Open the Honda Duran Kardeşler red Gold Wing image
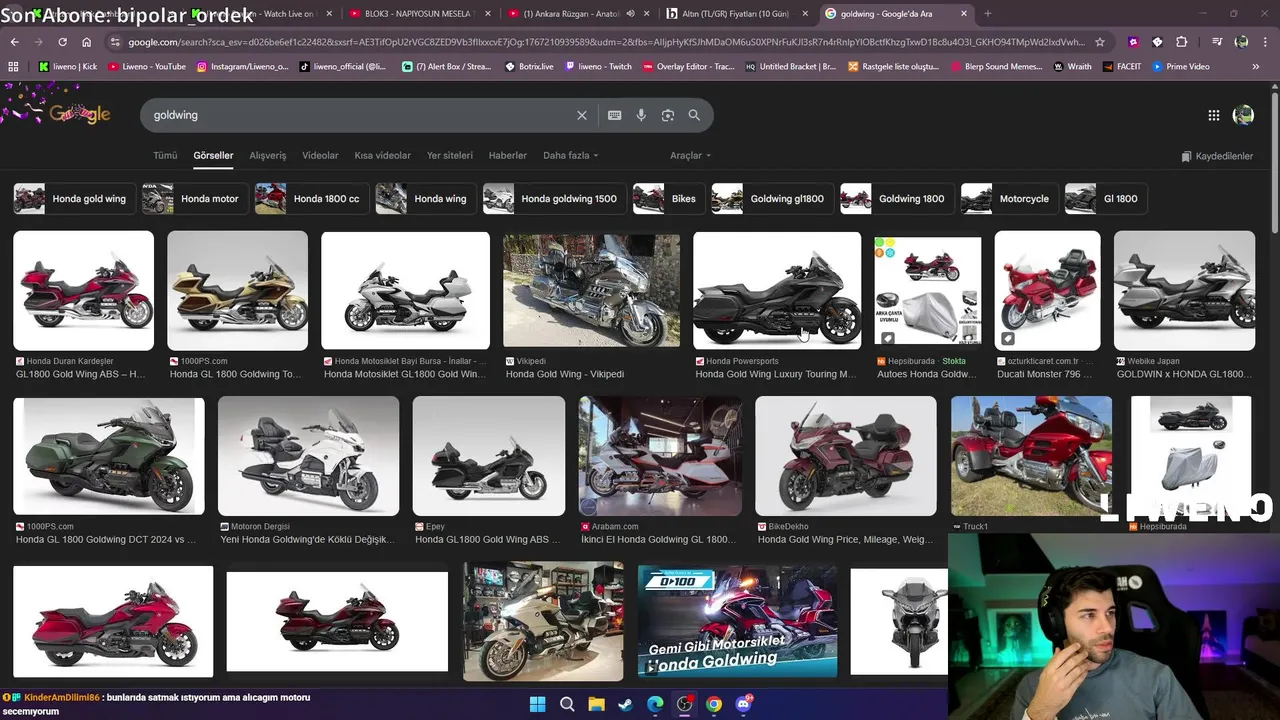 pos(83,290)
